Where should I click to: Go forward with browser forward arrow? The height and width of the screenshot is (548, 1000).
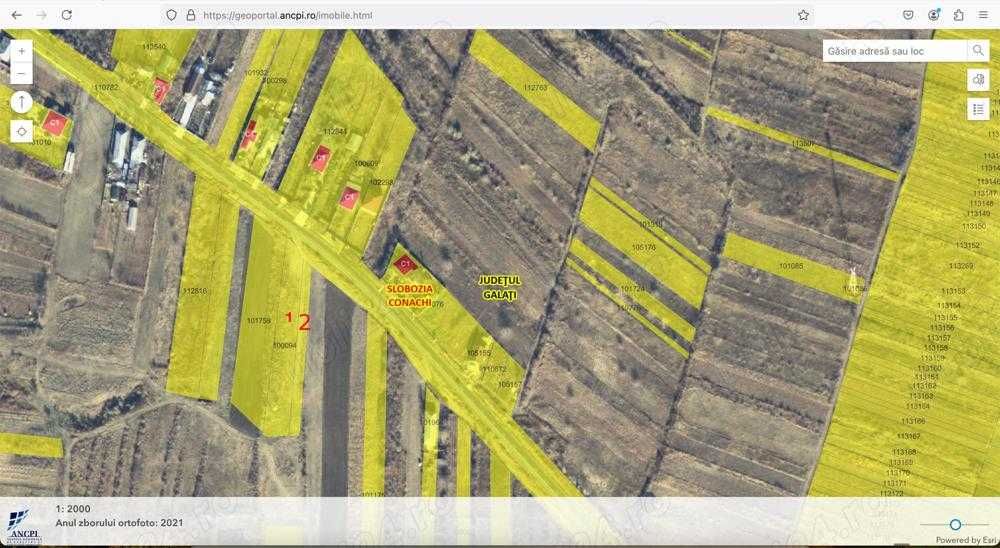pos(41,15)
